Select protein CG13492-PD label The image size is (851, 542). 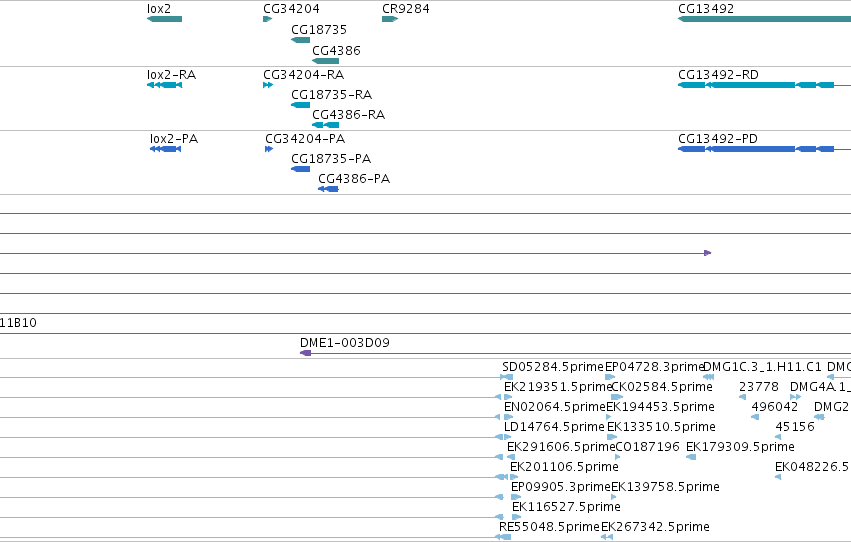[x=718, y=138]
